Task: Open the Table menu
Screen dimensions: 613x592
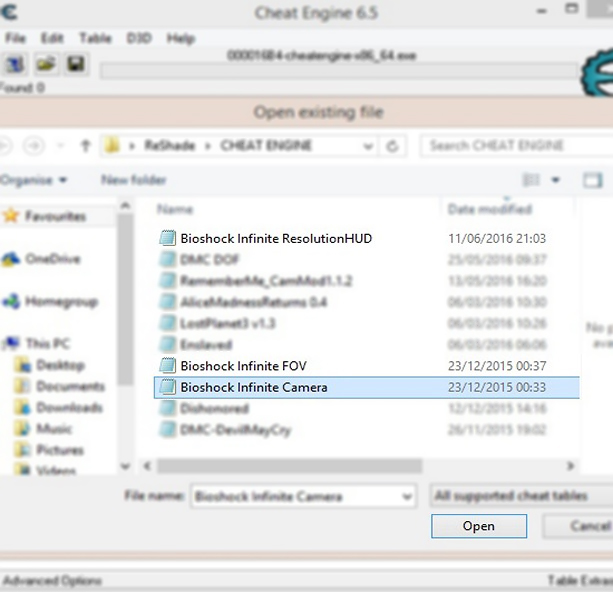Action: 95,38
